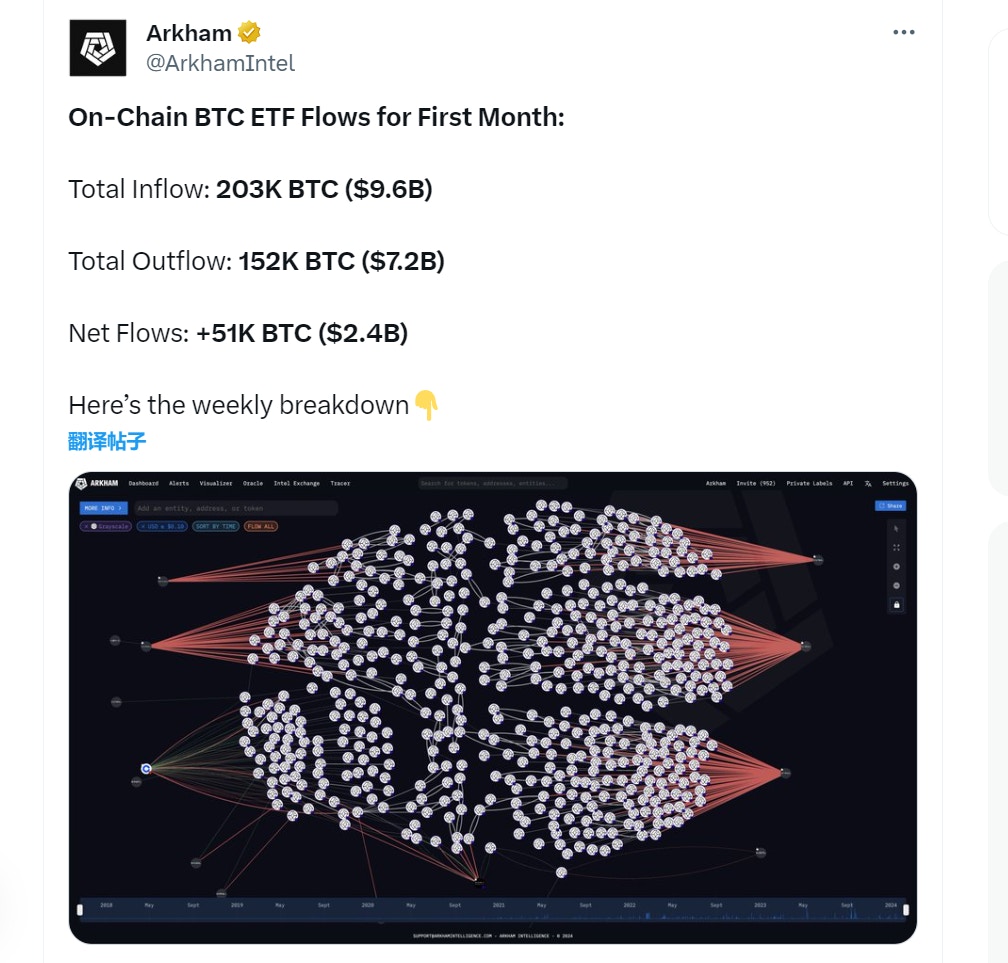
Task: Zoom out using the minus icon
Action: (896, 584)
